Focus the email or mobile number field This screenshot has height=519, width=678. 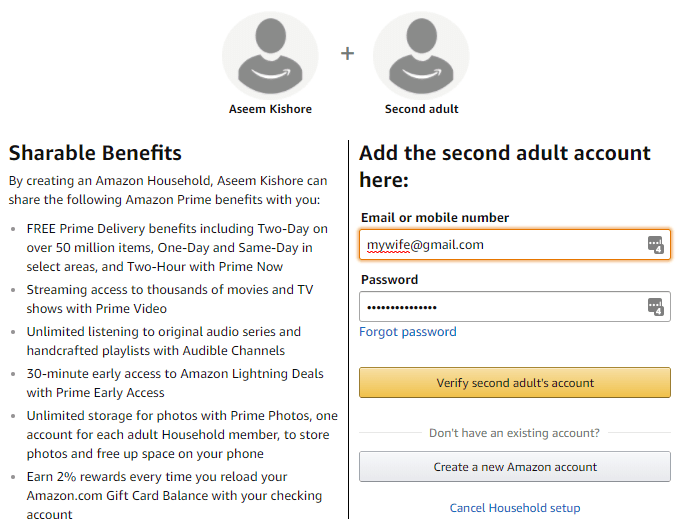500,244
